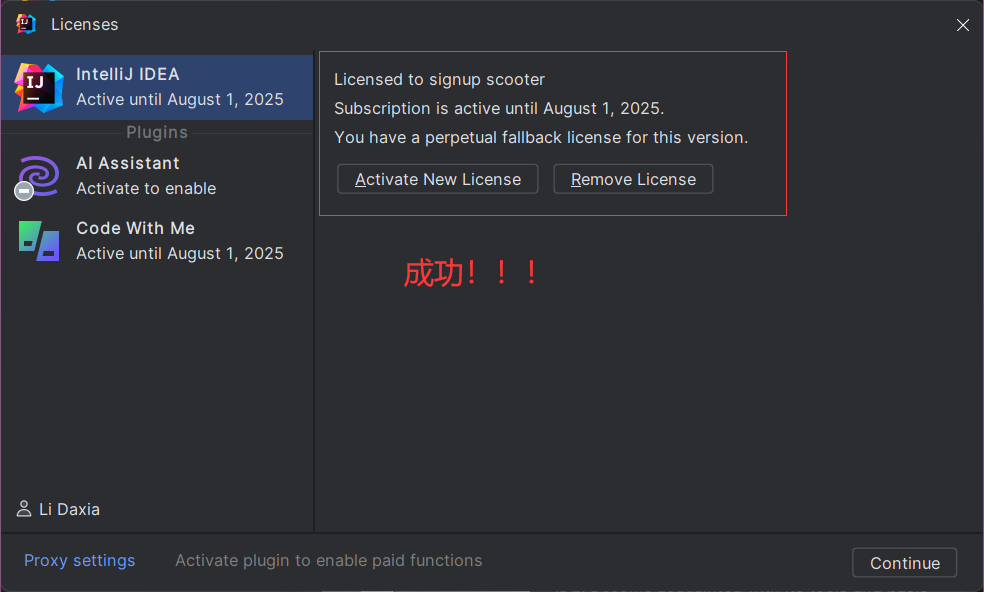
Task: Click the Activate New License button
Action: (x=437, y=179)
